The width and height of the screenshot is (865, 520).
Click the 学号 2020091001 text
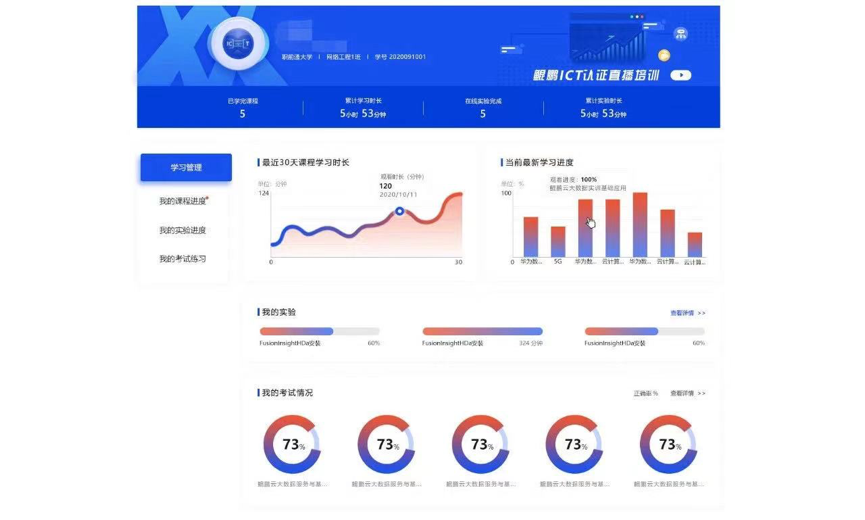click(400, 57)
